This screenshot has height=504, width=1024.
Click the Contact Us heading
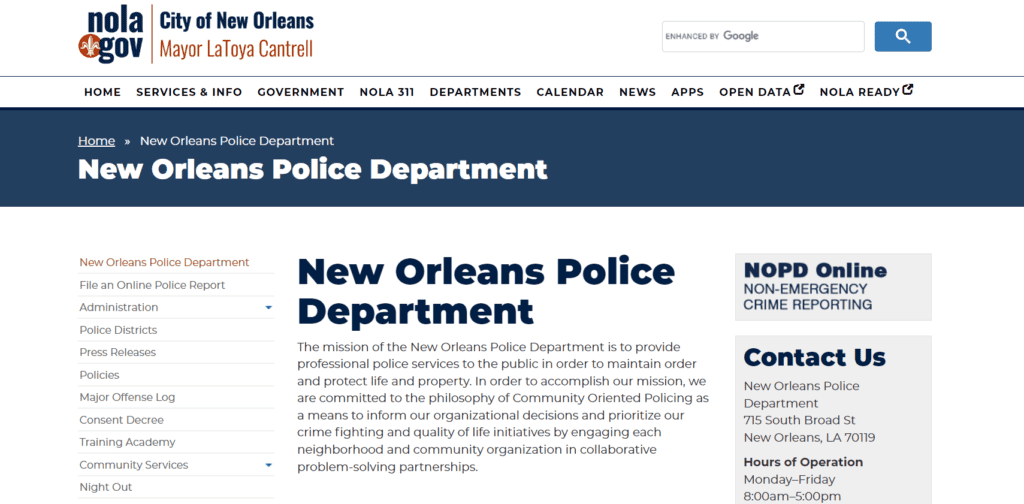coord(815,358)
